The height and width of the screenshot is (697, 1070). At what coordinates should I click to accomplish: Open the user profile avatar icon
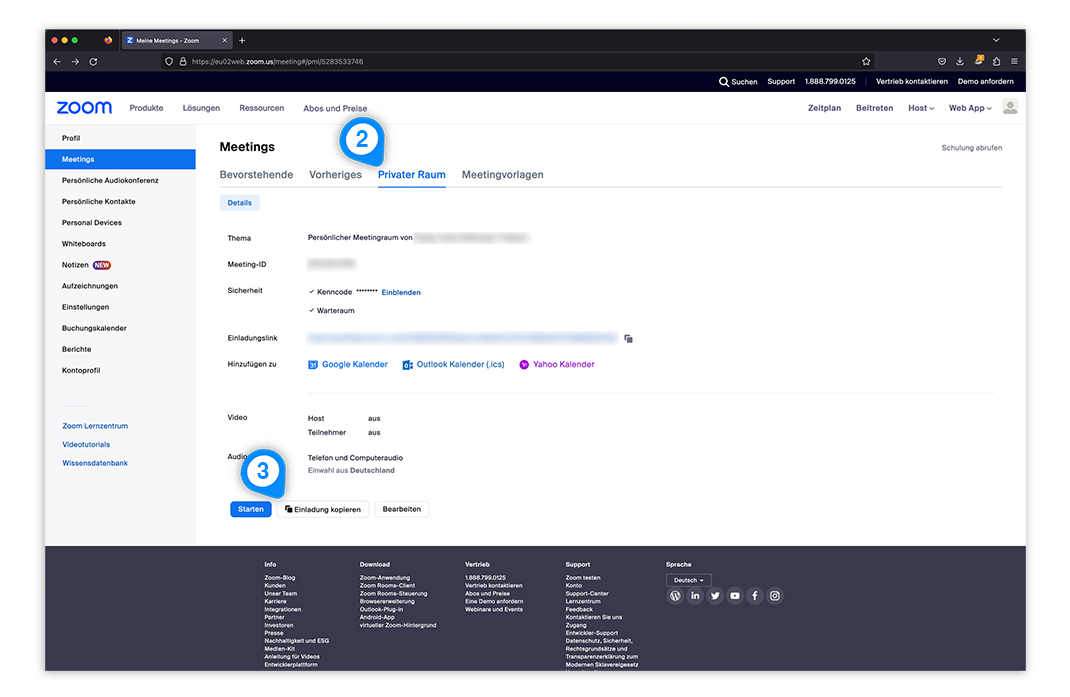pos(1010,106)
